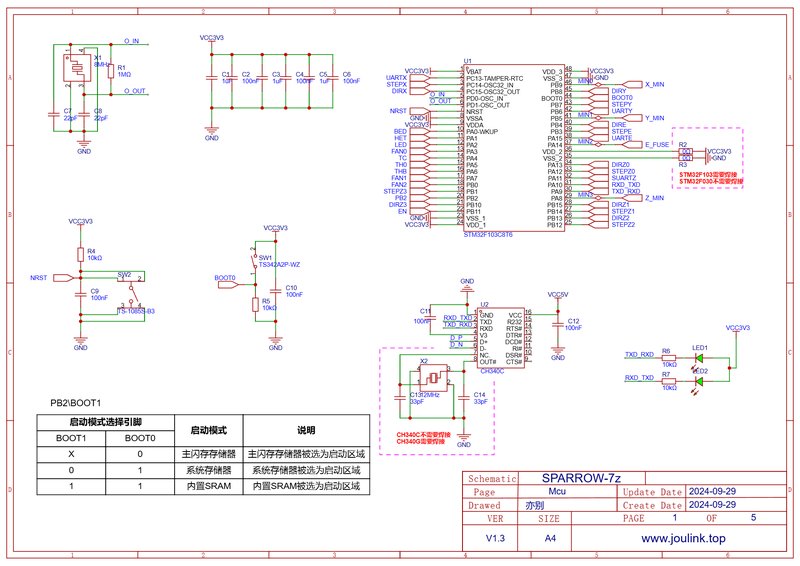800x566 pixels.
Task: Select the Z_MIN port flag
Action: click(x=633, y=198)
